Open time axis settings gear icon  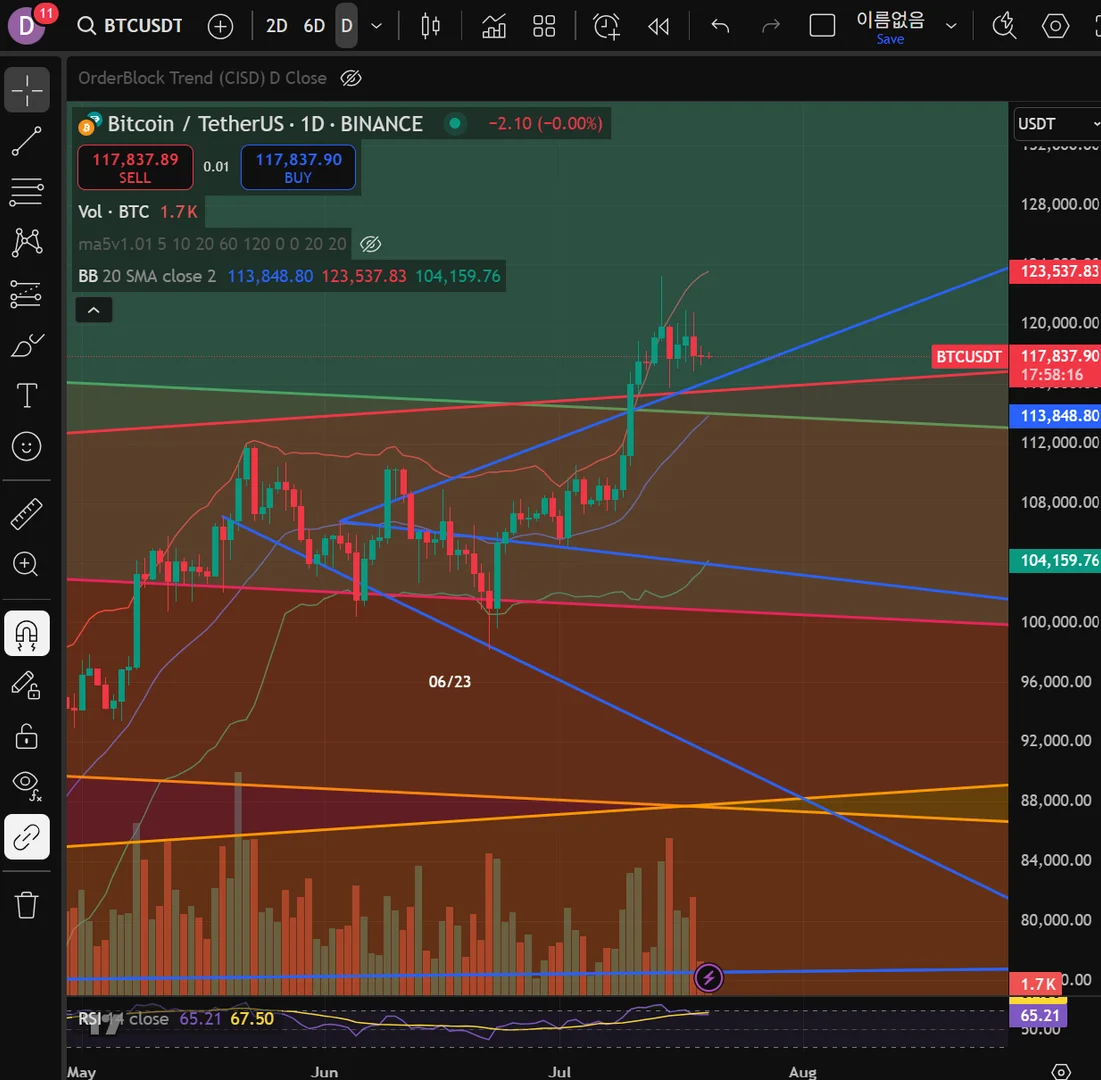click(1061, 1072)
